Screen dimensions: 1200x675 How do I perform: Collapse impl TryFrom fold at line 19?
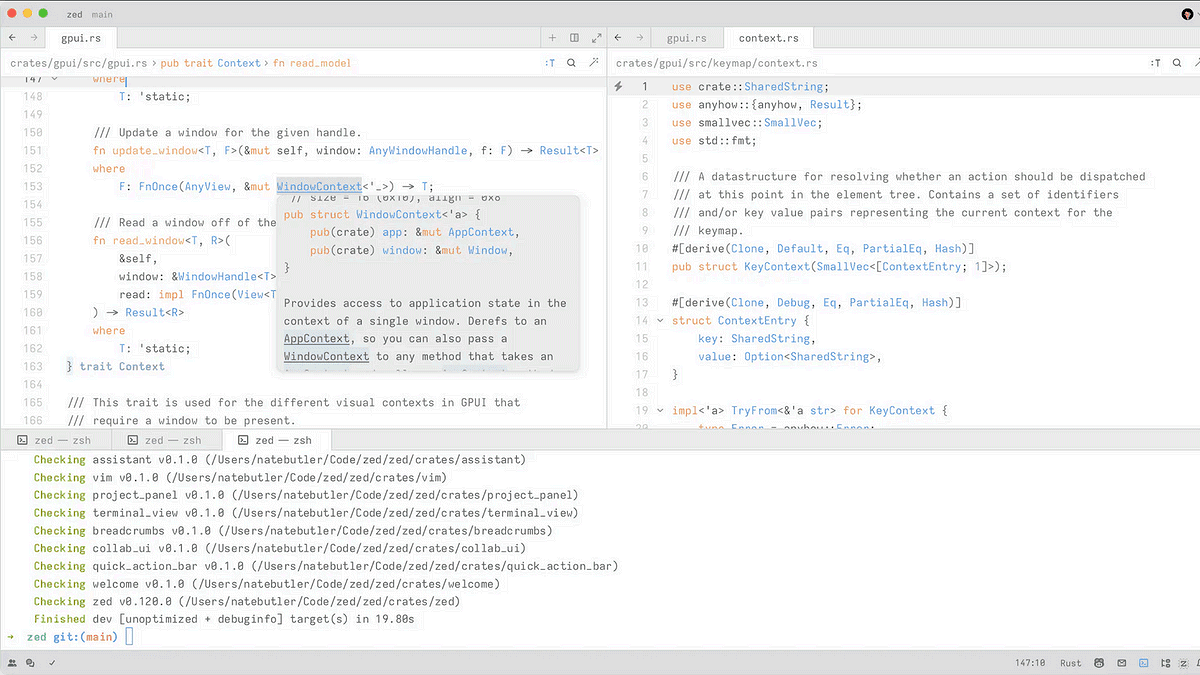(x=659, y=411)
